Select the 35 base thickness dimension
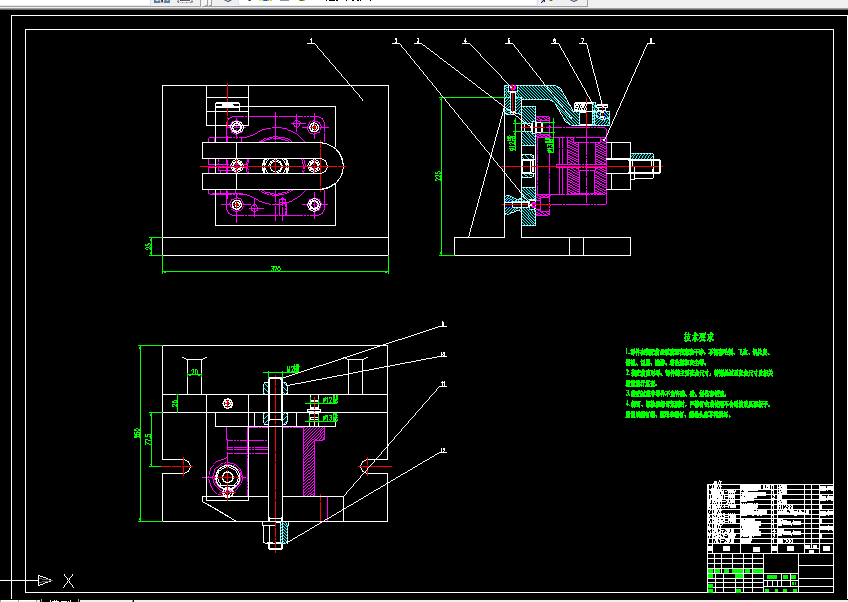This screenshot has height=602, width=848. 148,247
